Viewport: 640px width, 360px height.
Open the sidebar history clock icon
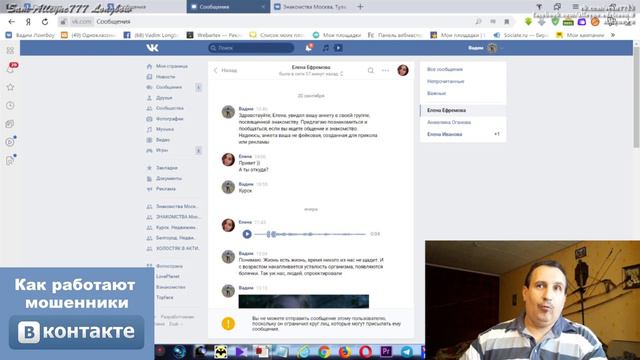pyautogui.click(x=10, y=105)
